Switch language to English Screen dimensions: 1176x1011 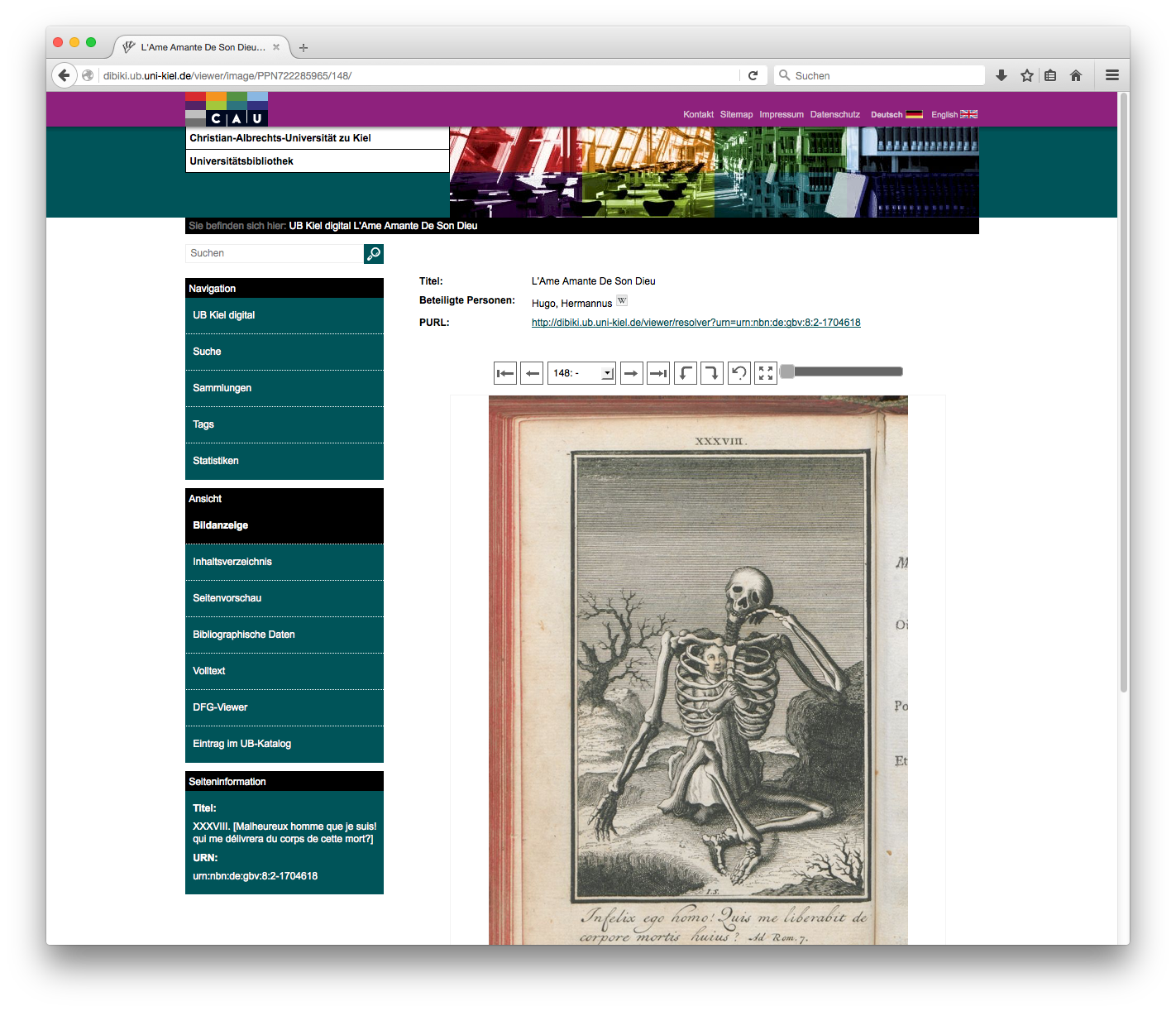tap(954, 114)
